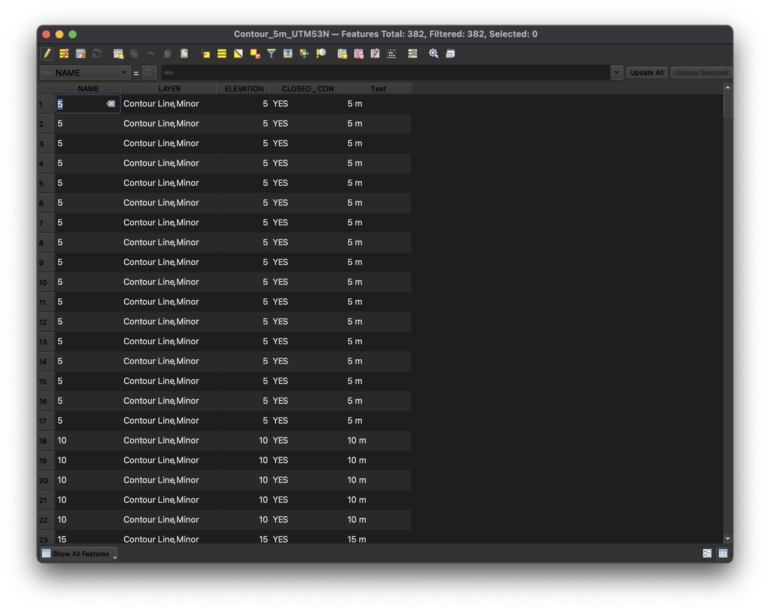Click the Deselect all features icon
Screen dimensions: 770x612
254,53
